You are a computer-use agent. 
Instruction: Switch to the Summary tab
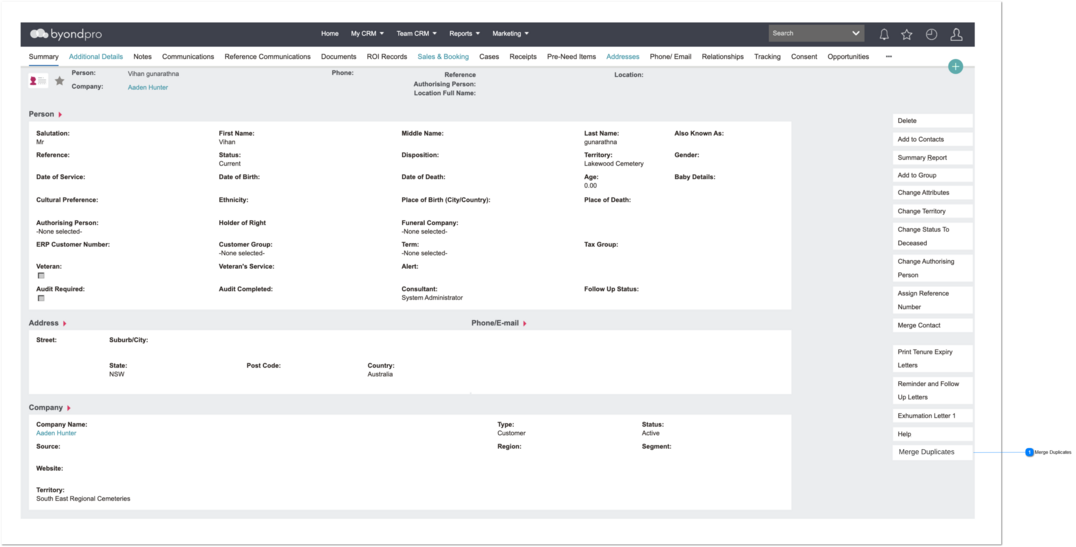(x=43, y=57)
